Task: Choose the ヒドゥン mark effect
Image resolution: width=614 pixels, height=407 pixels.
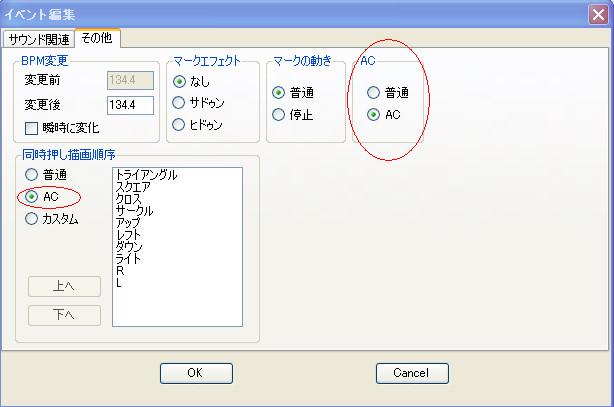Action: click(x=180, y=125)
